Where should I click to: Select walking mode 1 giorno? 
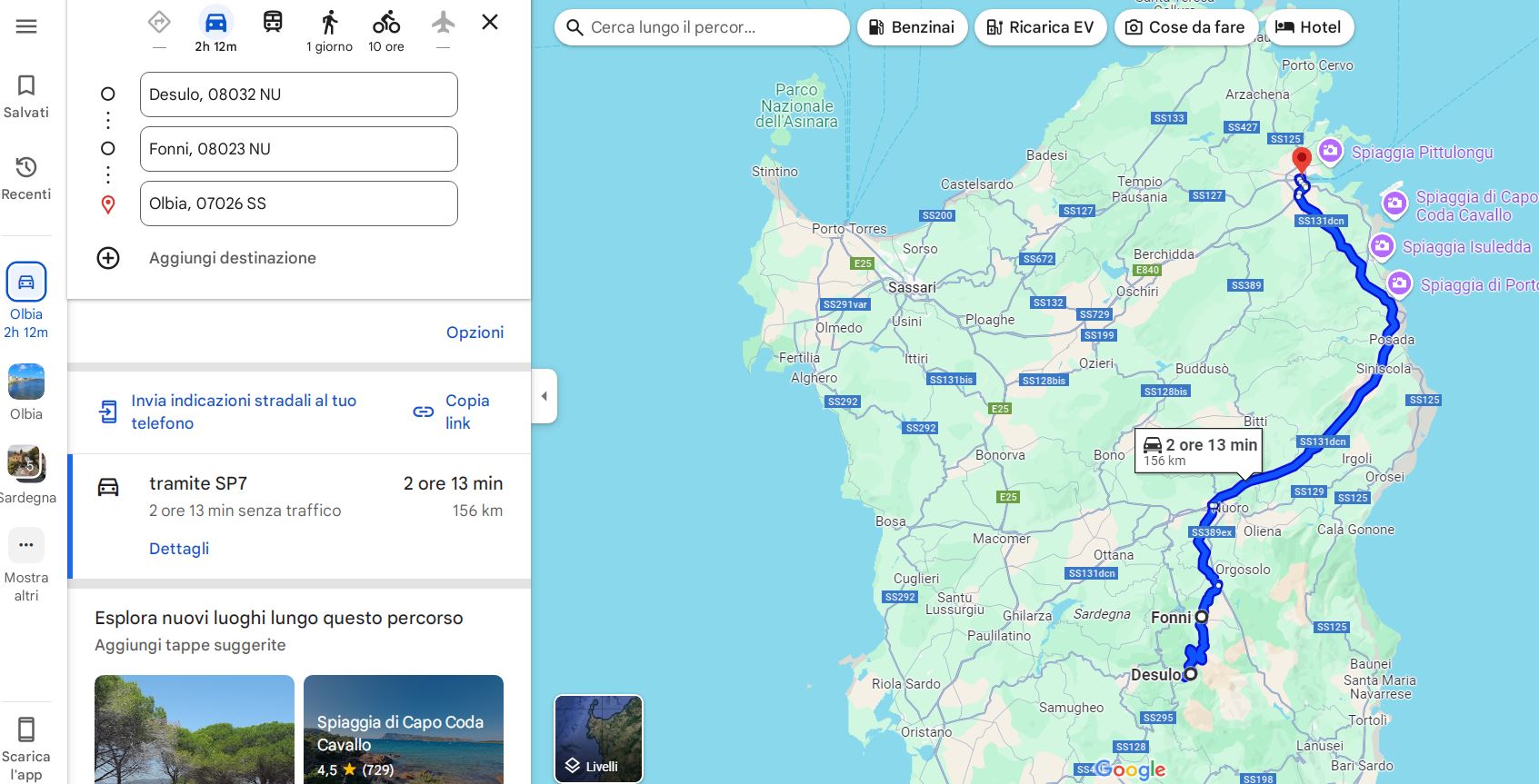(329, 30)
